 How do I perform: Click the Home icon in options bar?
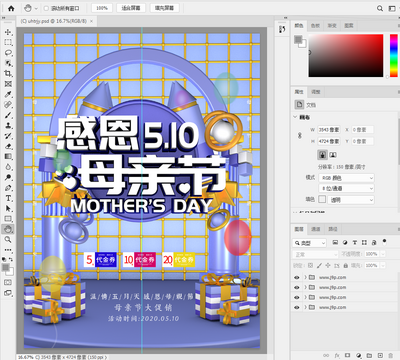pyautogui.click(x=11, y=8)
